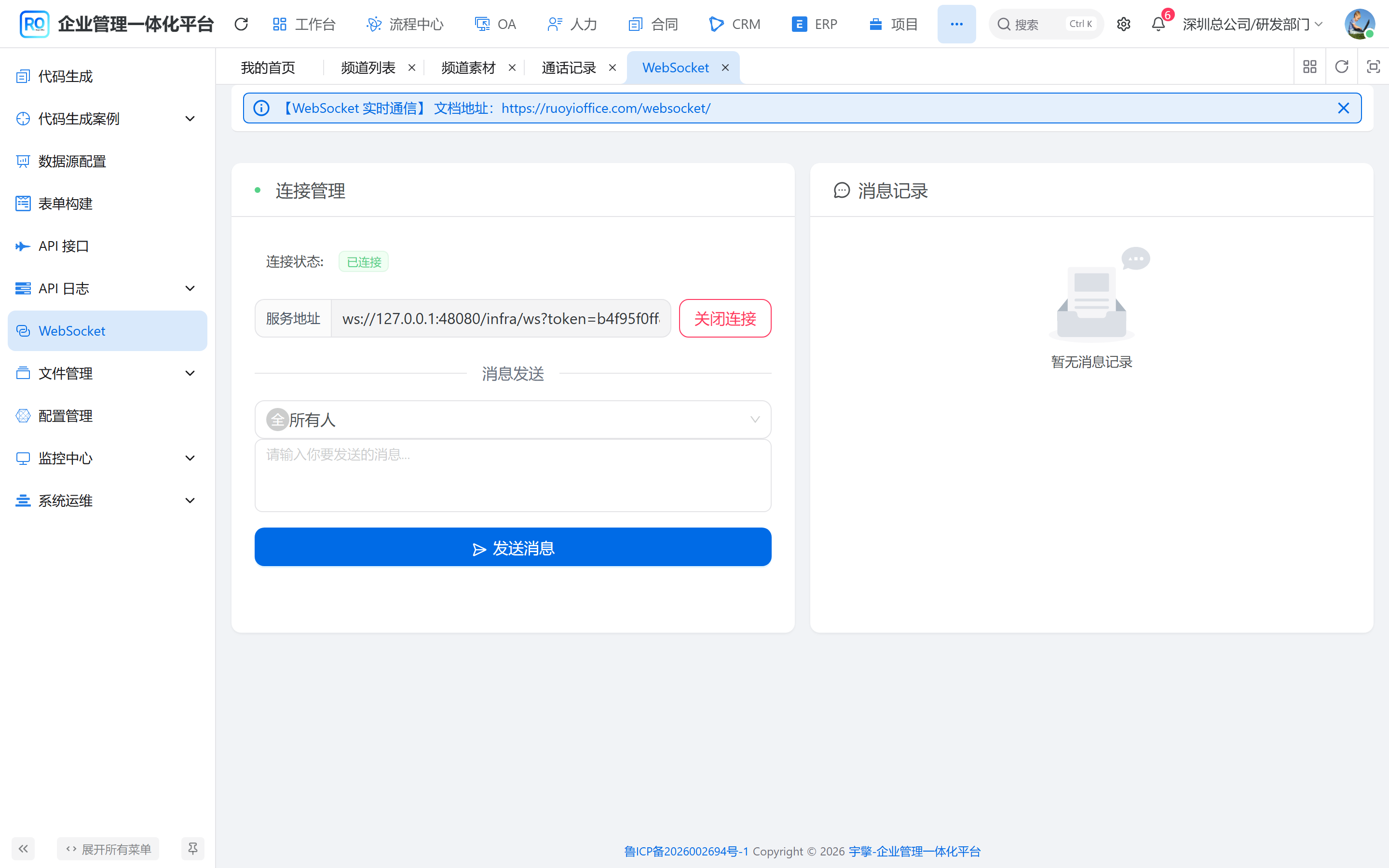1389x868 pixels.
Task: Expand the 监控中心 sidebar menu
Action: [108, 458]
